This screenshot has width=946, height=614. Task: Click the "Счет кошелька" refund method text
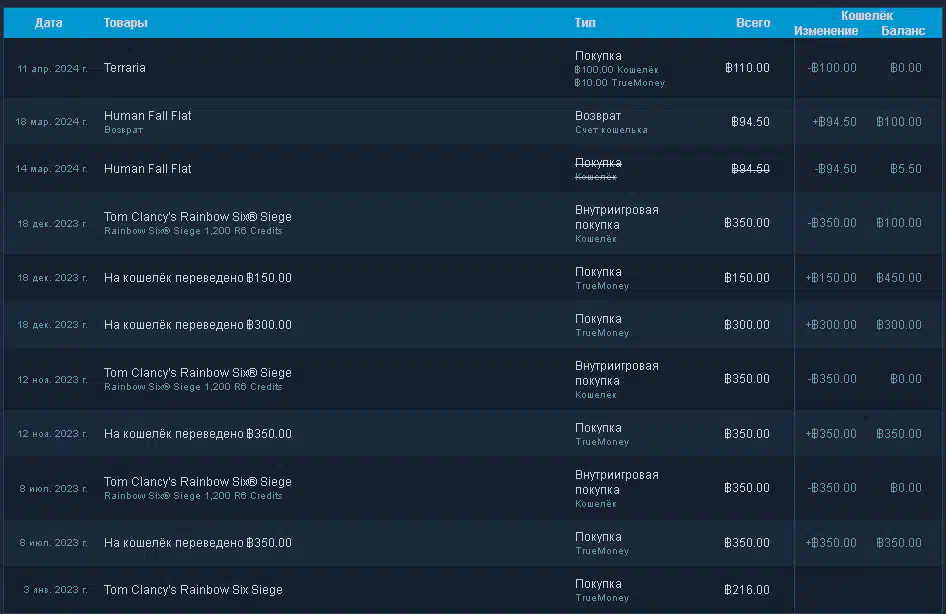tap(611, 130)
